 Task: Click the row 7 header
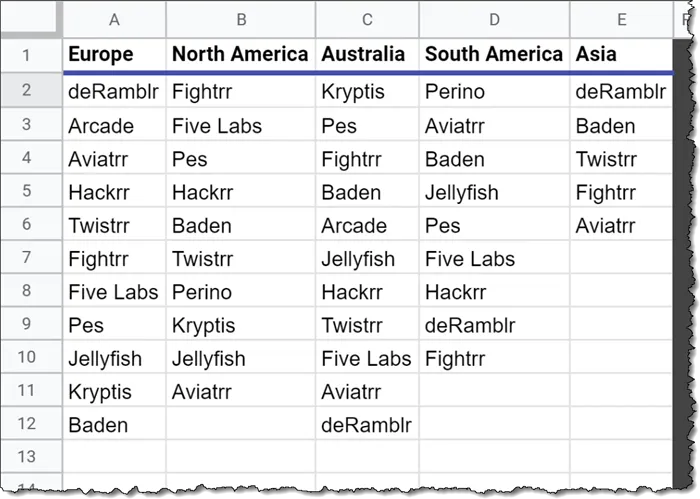pyautogui.click(x=27, y=259)
